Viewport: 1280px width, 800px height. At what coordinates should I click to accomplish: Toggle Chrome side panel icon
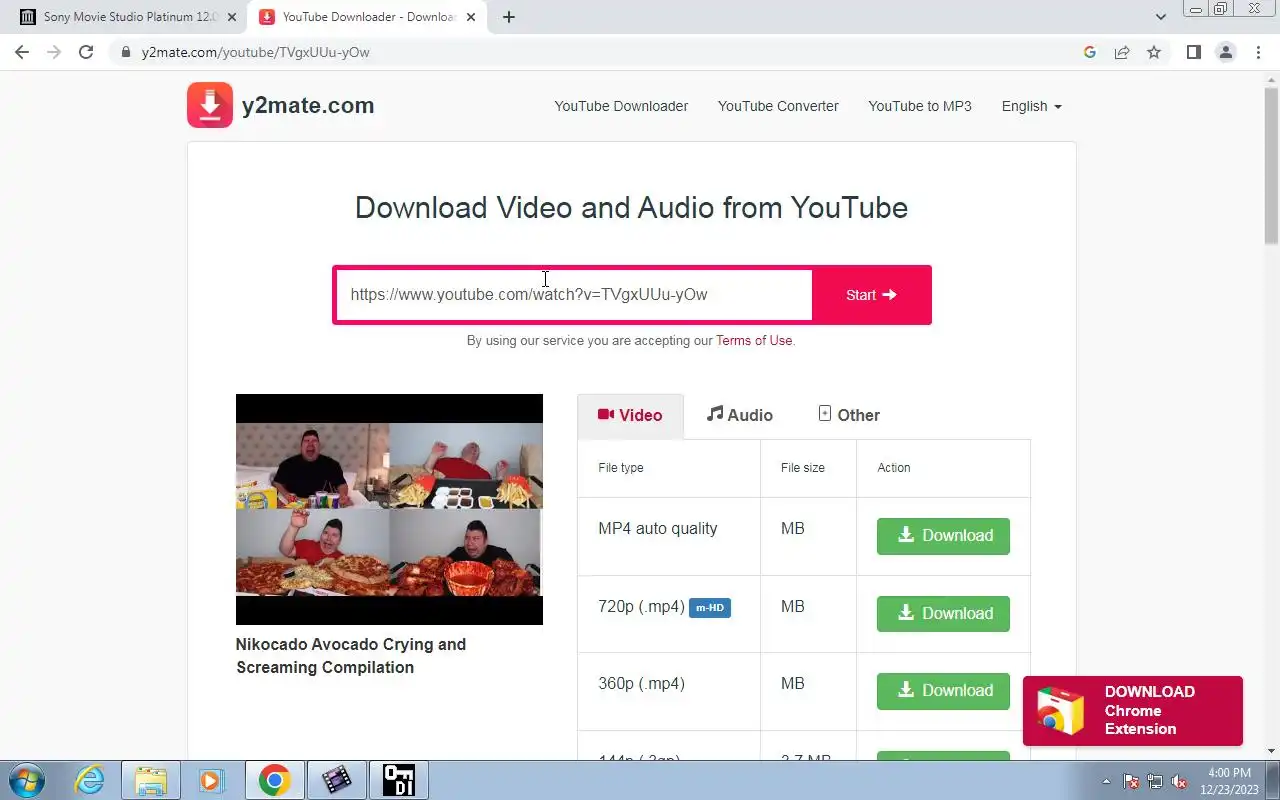1193,52
